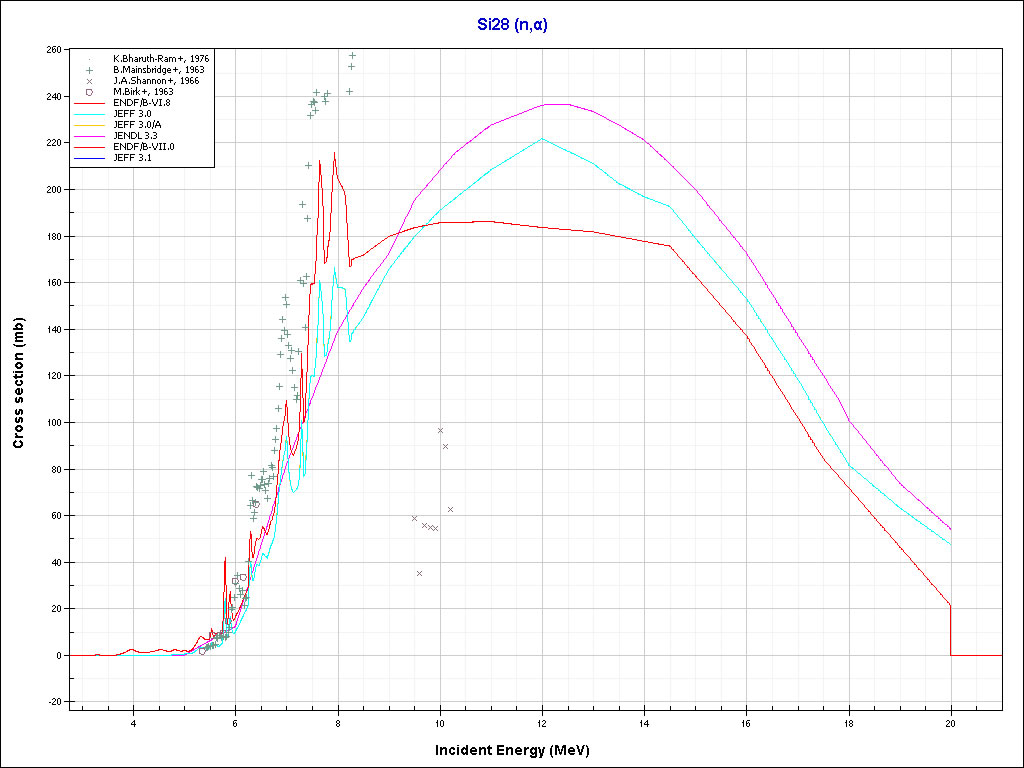The height and width of the screenshot is (768, 1024).
Task: Click the 12 tick label on the x-axis
Action: (x=542, y=721)
